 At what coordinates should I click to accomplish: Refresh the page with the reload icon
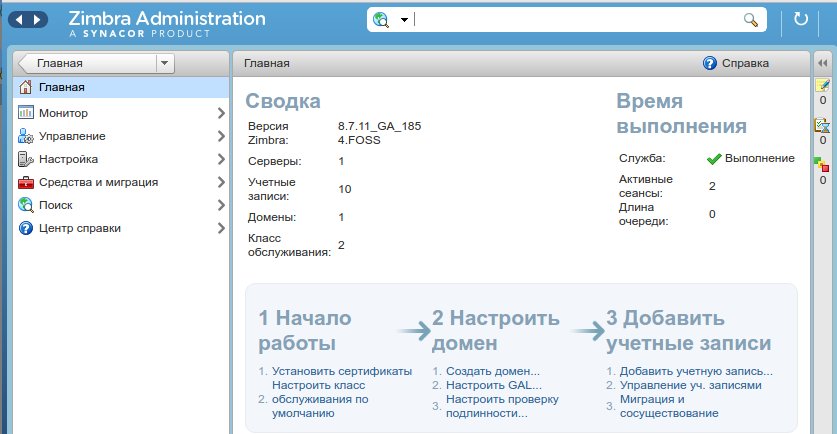[x=800, y=19]
